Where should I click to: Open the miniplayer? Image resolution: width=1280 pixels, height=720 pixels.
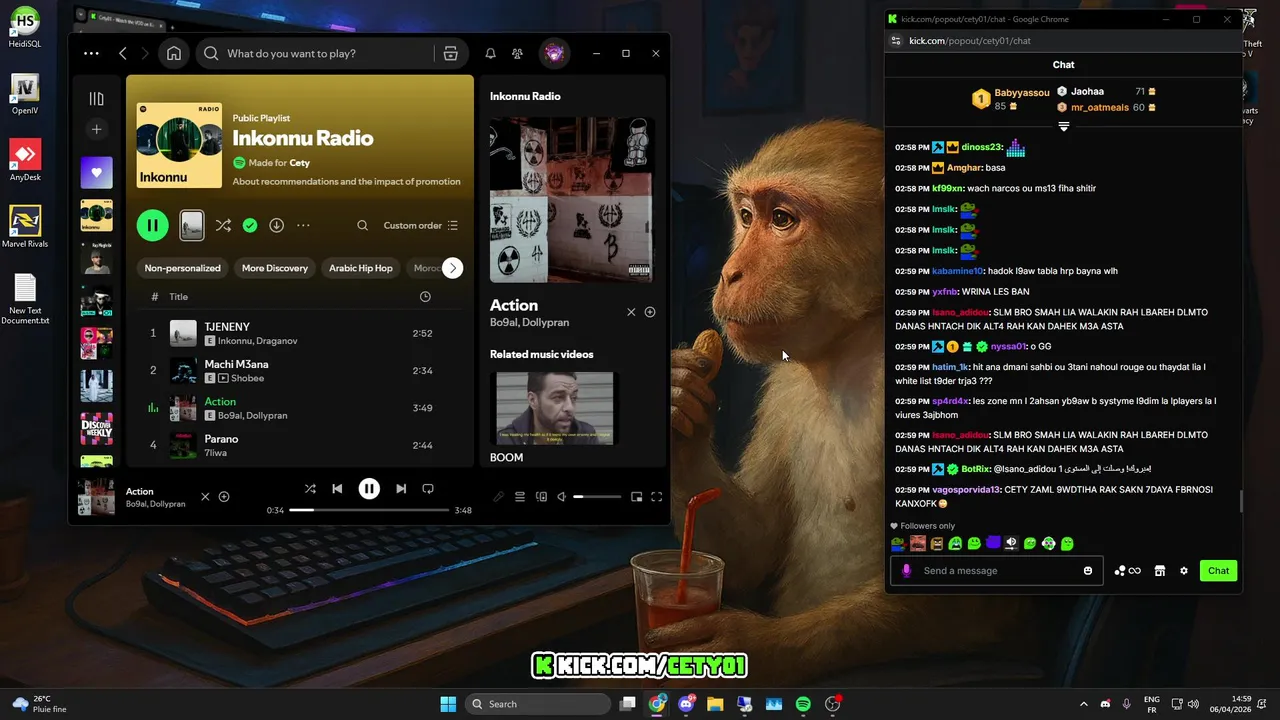(636, 497)
